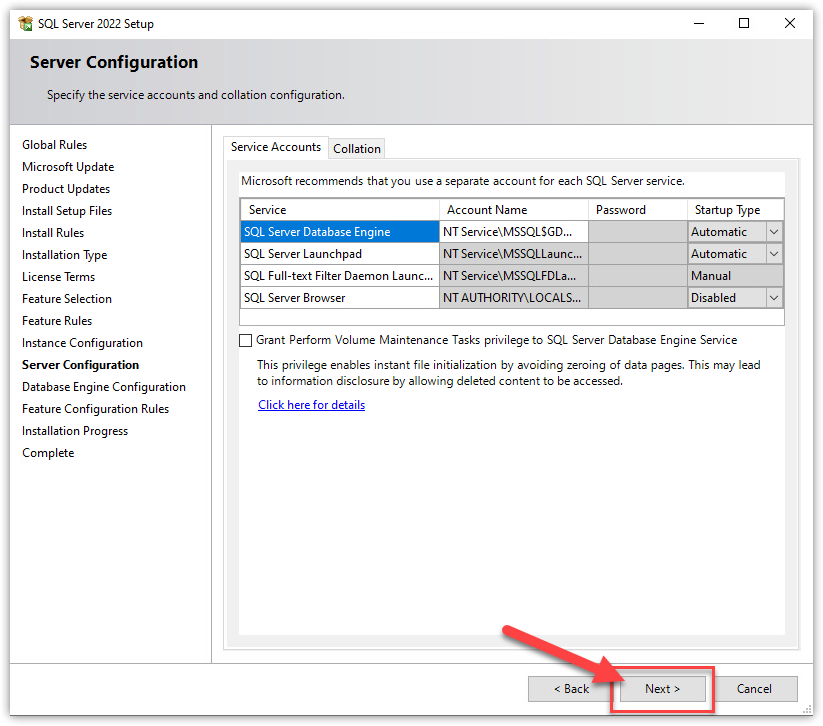The height and width of the screenshot is (726, 823).
Task: Select the SQL Server Database Engine row
Action: [340, 232]
